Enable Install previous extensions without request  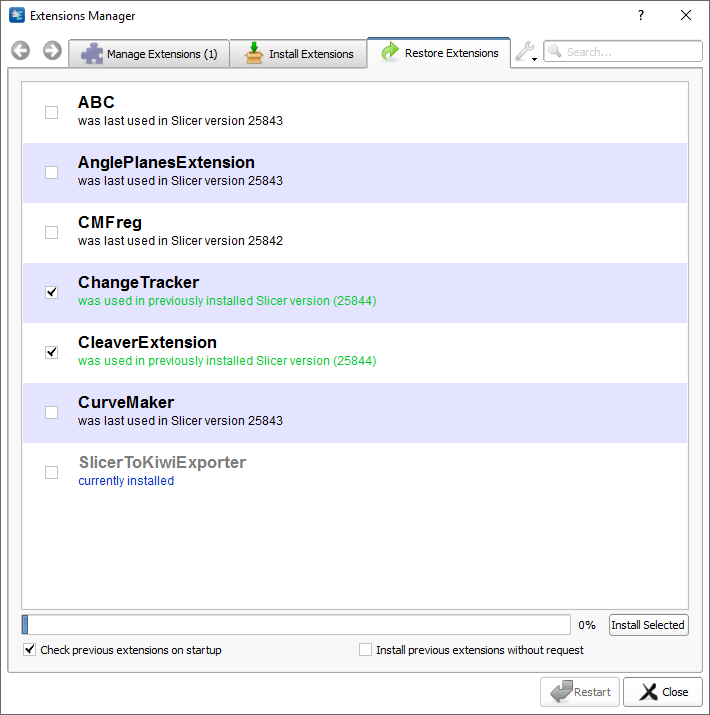pos(365,650)
